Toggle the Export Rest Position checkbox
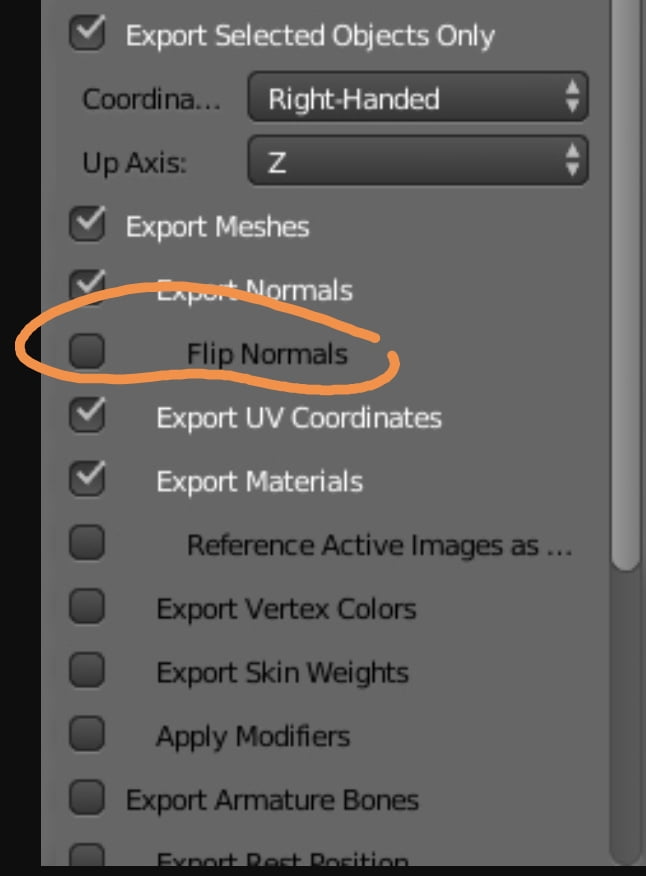This screenshot has width=646, height=876. coord(87,857)
